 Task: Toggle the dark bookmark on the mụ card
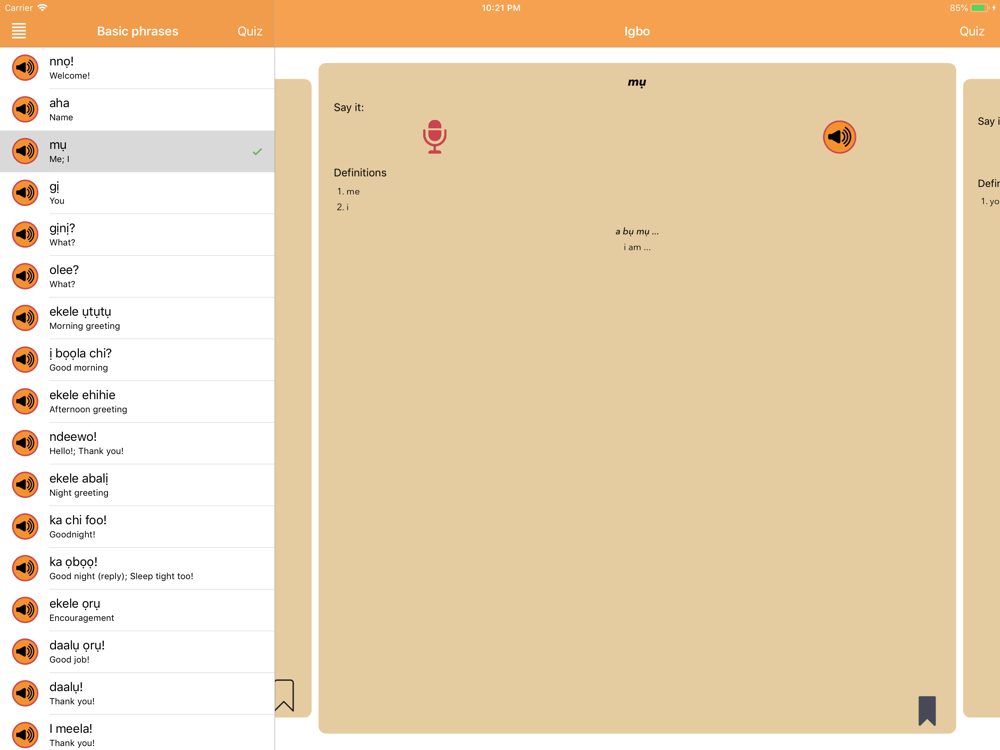[x=927, y=710]
